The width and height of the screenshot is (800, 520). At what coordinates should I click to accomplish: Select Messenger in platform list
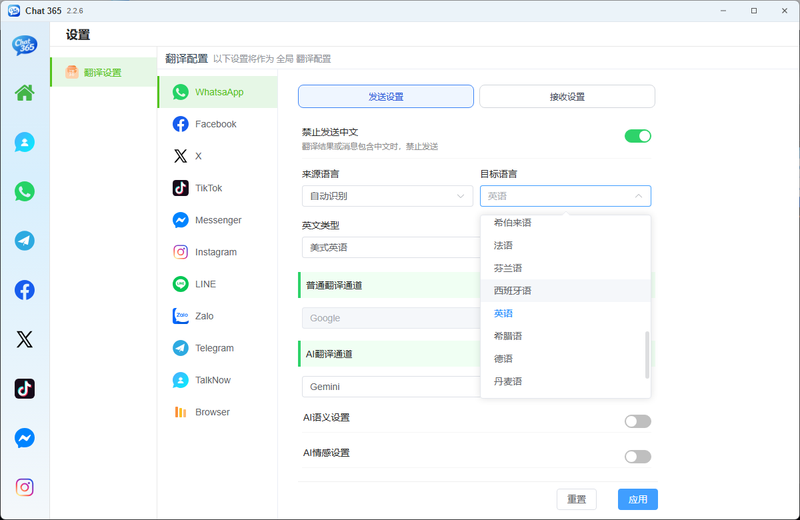(x=218, y=220)
